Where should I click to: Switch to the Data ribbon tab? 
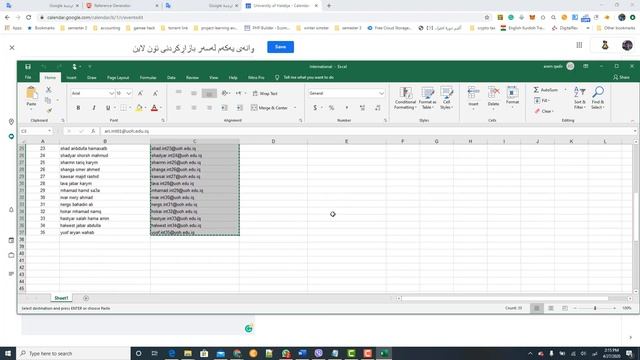tap(171, 77)
